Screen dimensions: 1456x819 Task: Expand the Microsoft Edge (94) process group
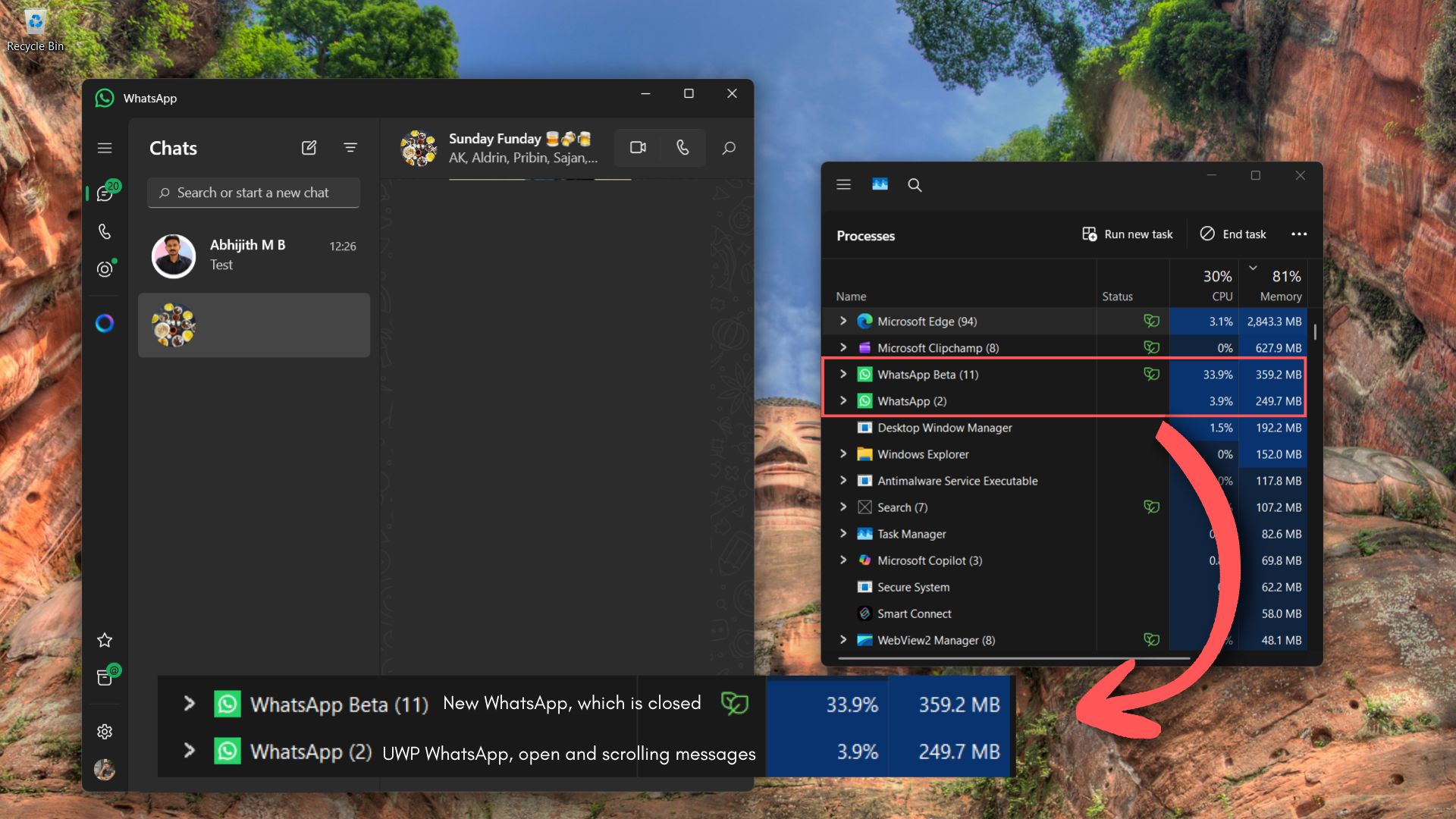tap(843, 321)
